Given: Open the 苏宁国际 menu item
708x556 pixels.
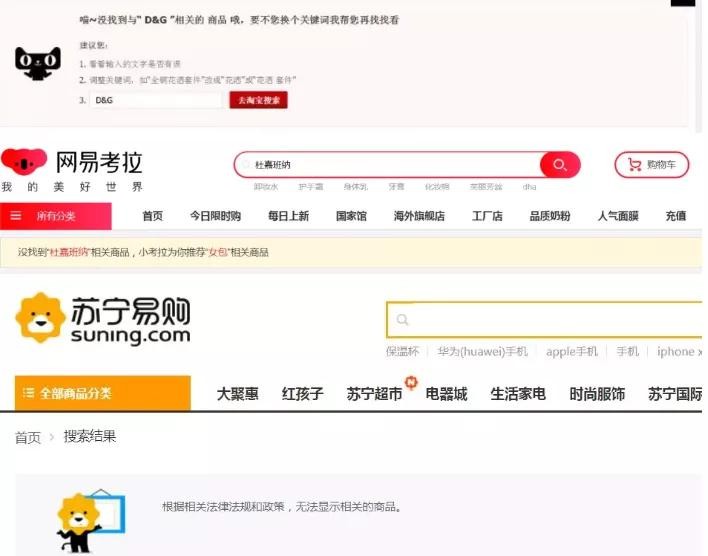Looking at the screenshot, I should tap(675, 394).
